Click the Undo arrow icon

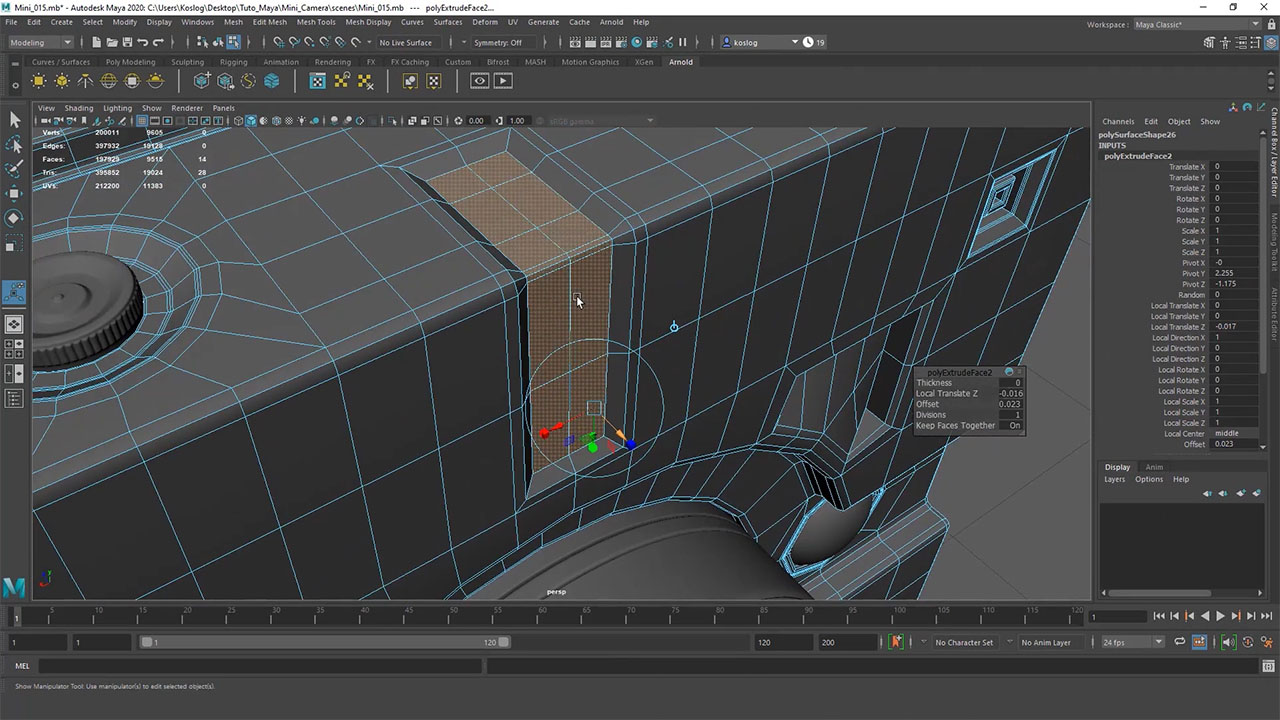(x=143, y=42)
